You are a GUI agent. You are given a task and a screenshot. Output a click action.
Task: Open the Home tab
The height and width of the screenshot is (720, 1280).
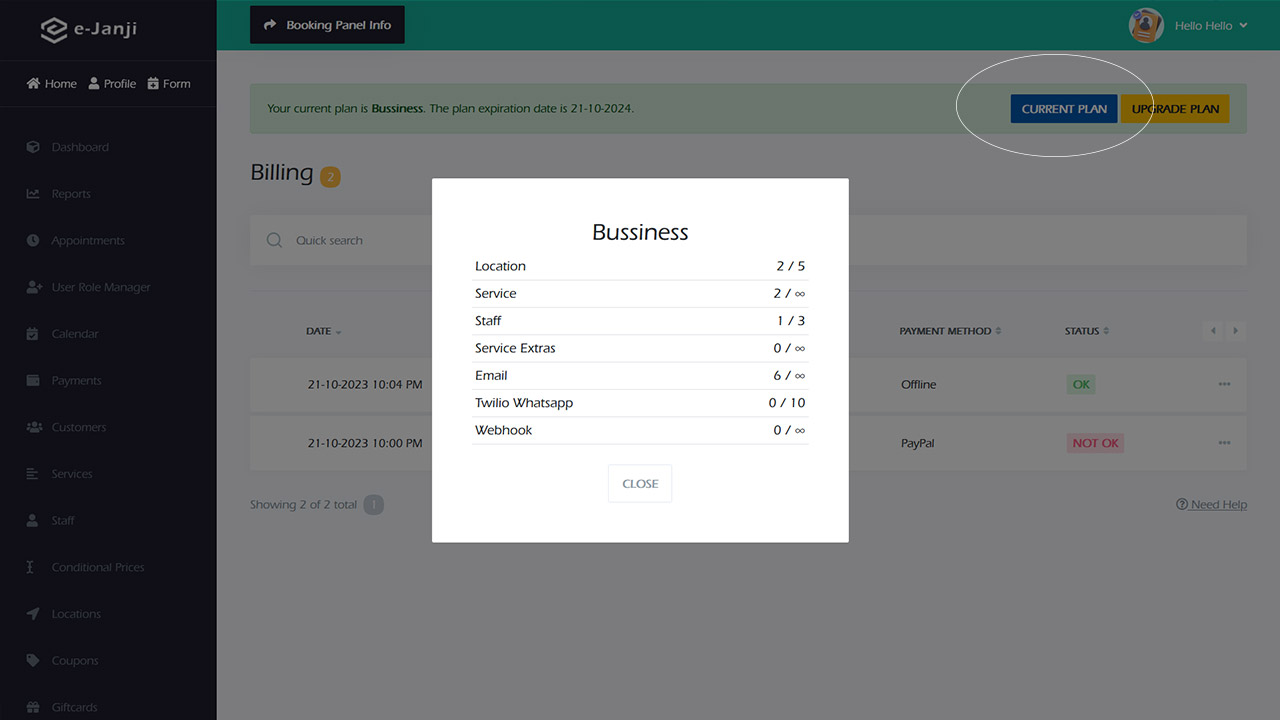[x=52, y=84]
